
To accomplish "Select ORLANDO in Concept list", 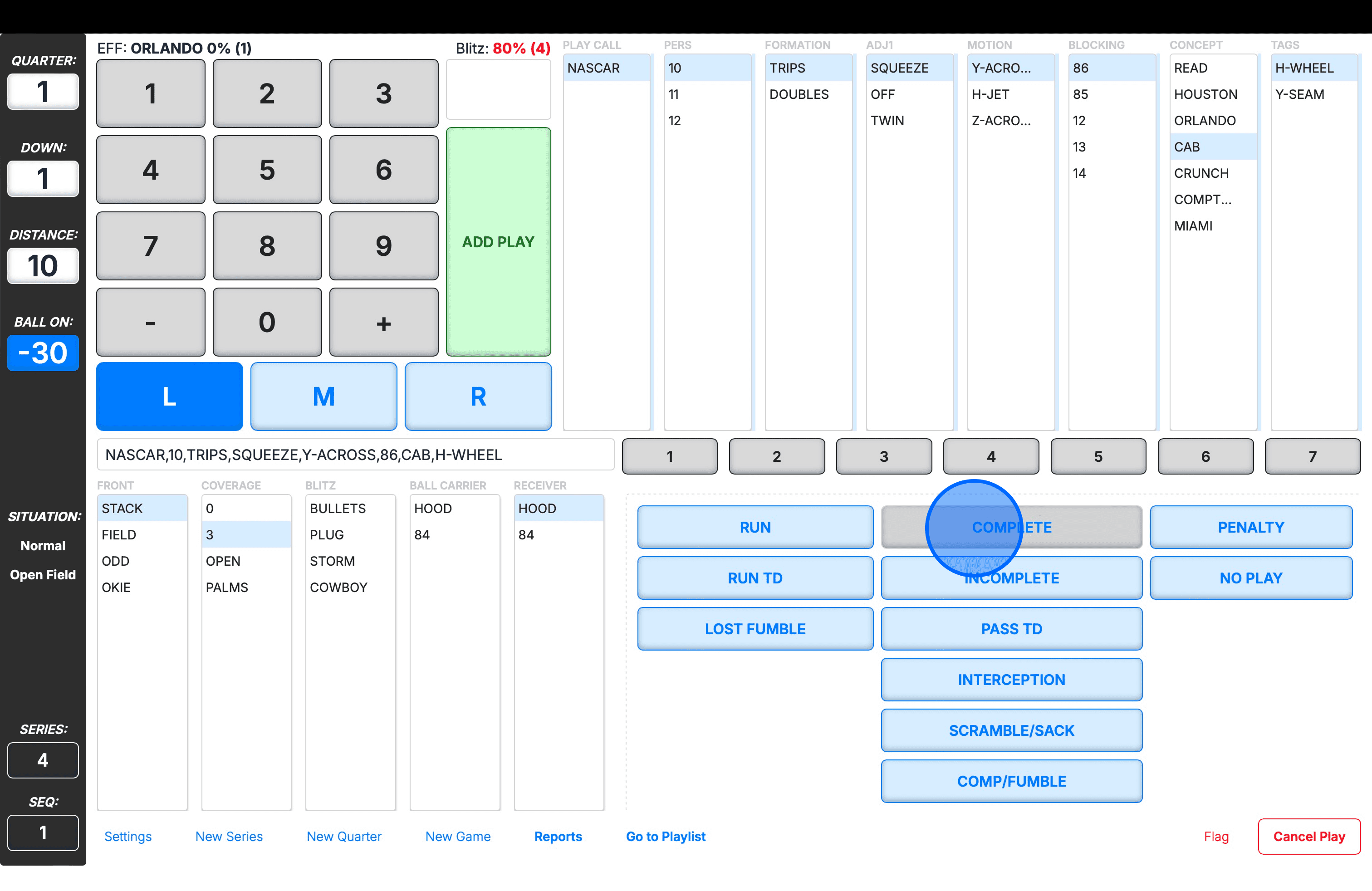I will point(1214,121).
